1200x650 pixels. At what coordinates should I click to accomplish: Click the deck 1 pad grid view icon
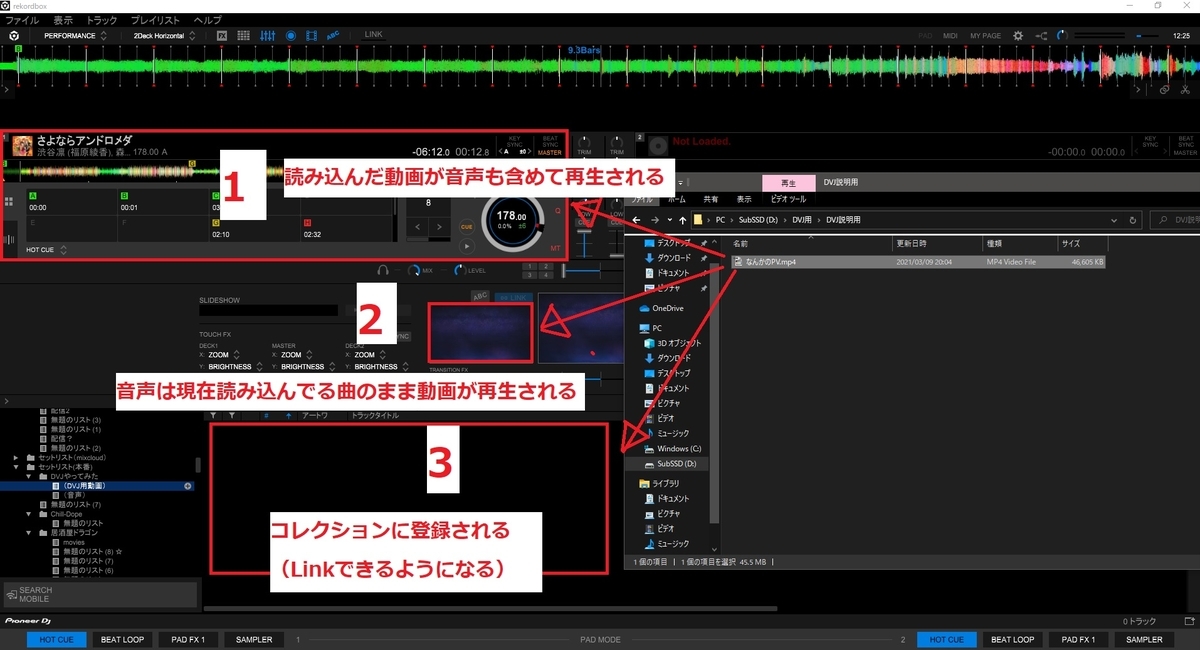click(9, 201)
